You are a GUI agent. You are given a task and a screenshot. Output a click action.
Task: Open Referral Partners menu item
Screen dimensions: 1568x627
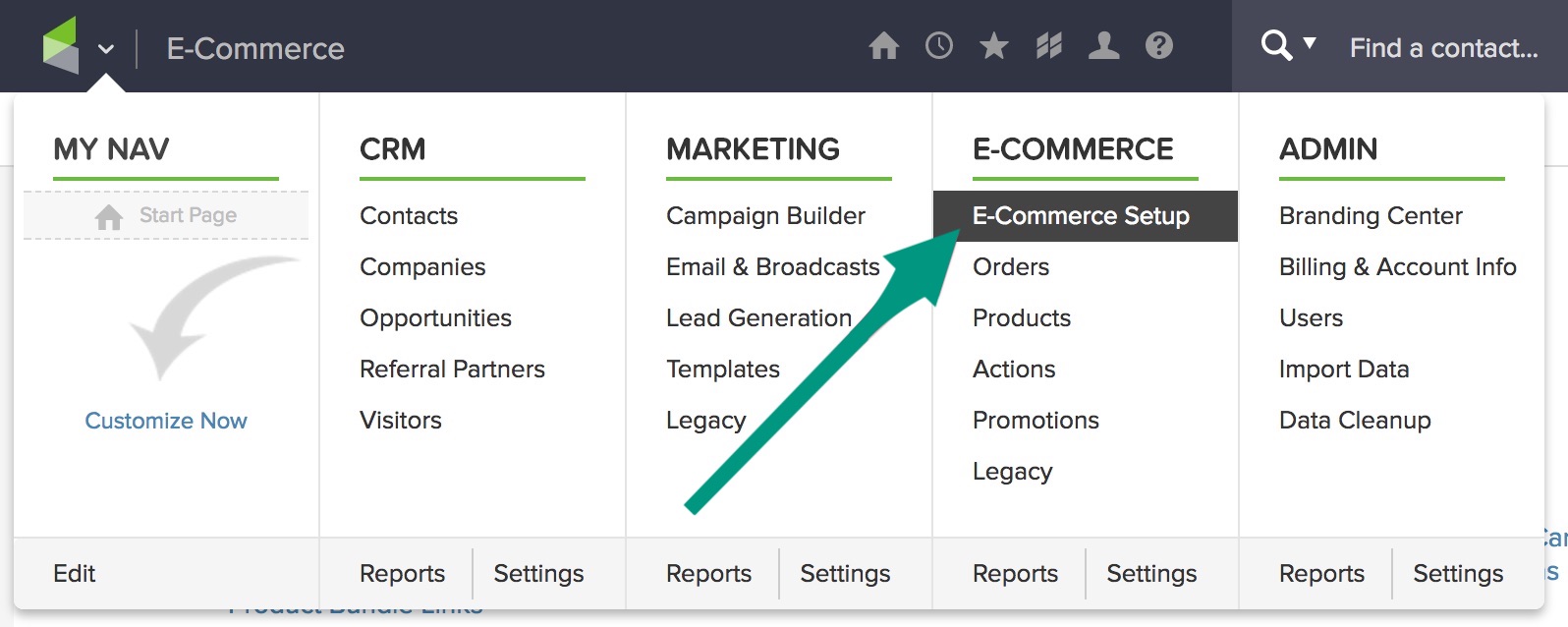(x=452, y=369)
